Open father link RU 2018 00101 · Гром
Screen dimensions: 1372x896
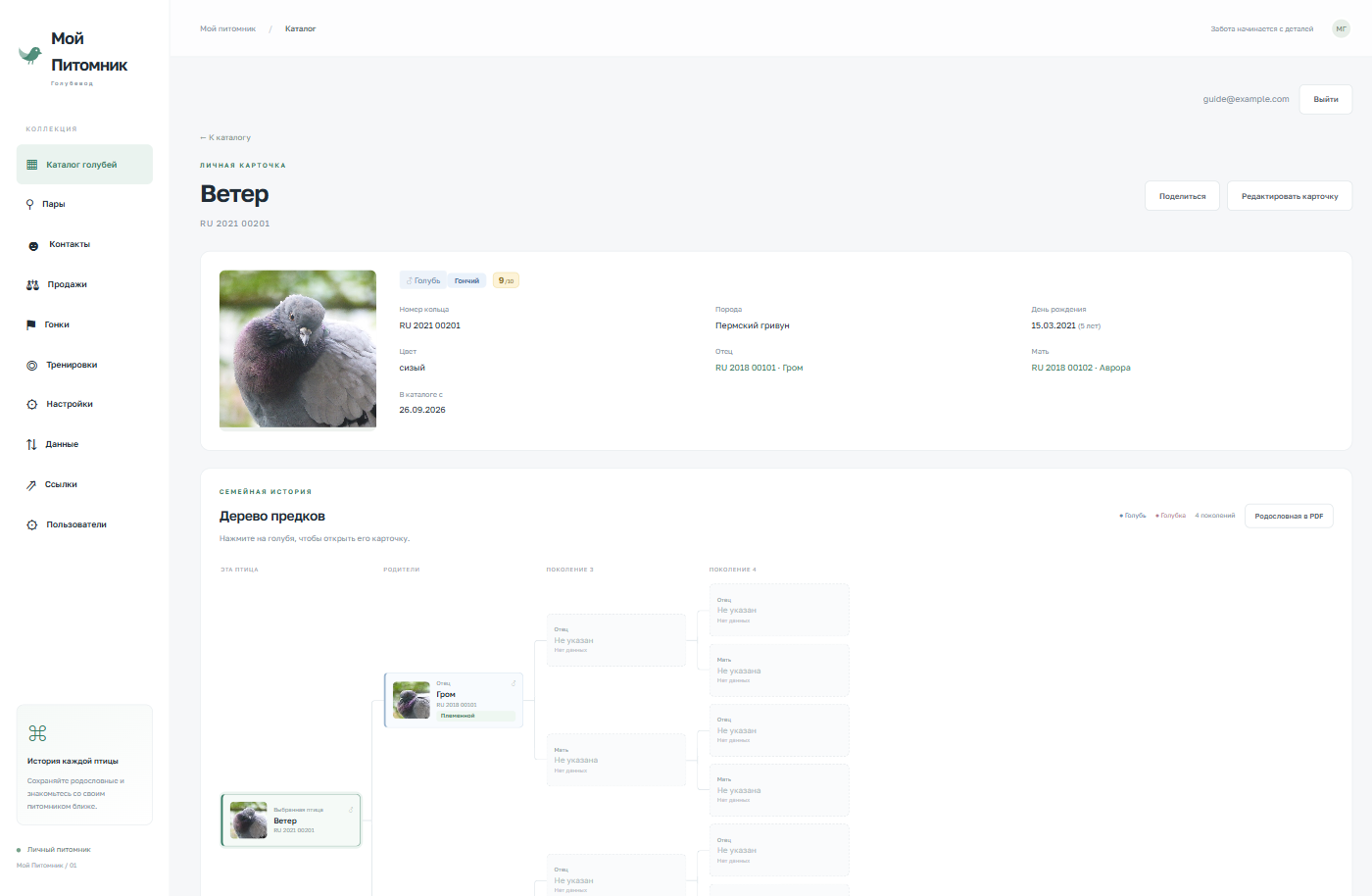[759, 369]
